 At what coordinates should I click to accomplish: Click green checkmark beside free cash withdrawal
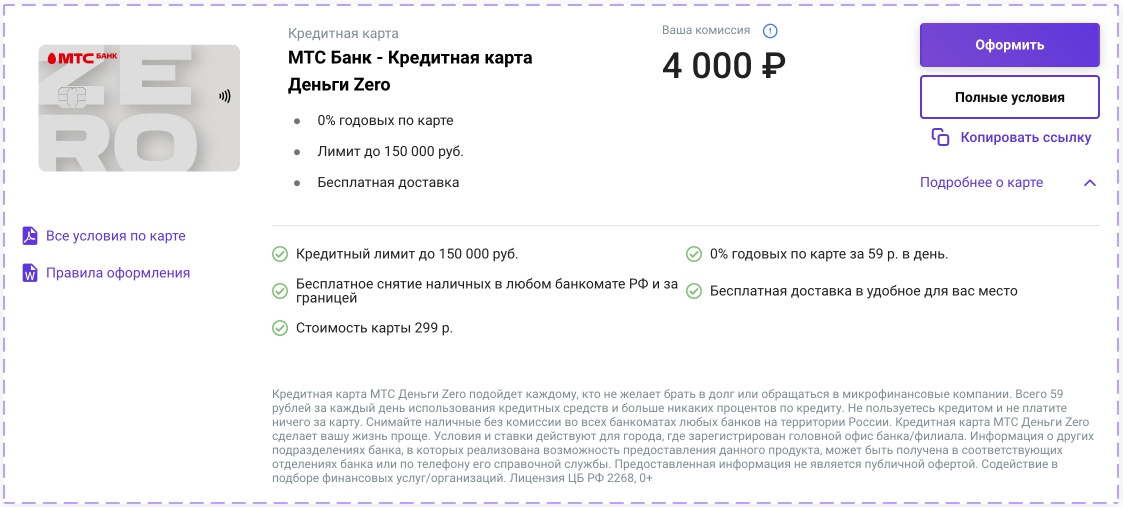coord(280,291)
